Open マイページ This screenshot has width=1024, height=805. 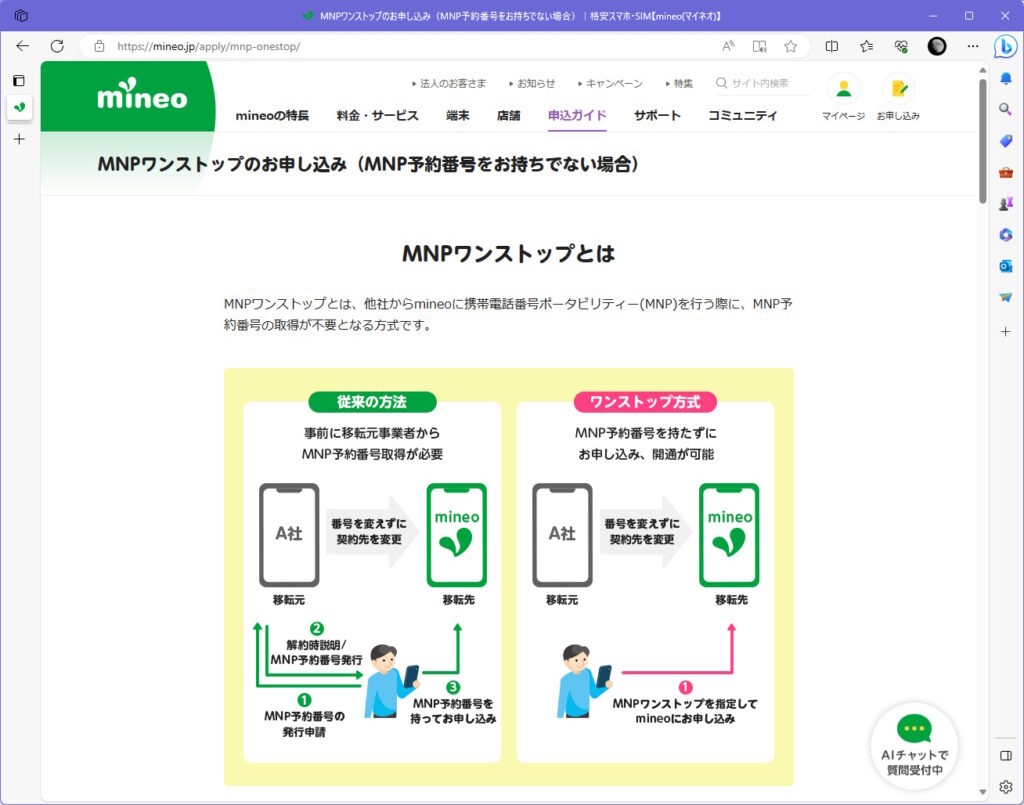(x=844, y=98)
